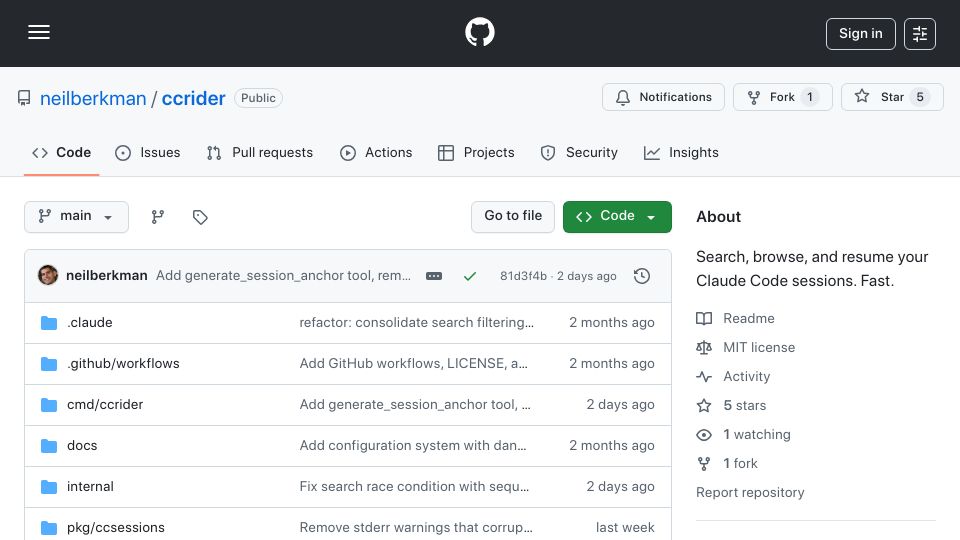
Task: Click the eye icon beside 1 watching
Action: tap(704, 435)
